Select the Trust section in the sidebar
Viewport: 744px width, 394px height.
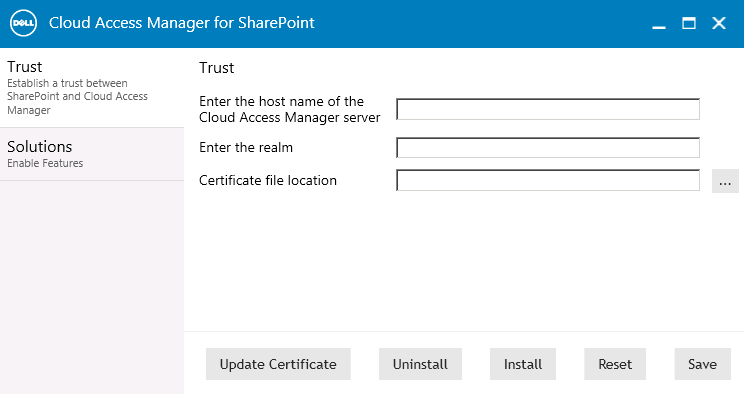tap(92, 88)
